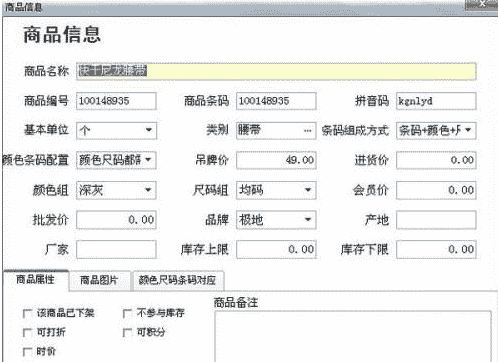
Task: Expand the 品牌 dropdown showing 极地
Action: [308, 219]
